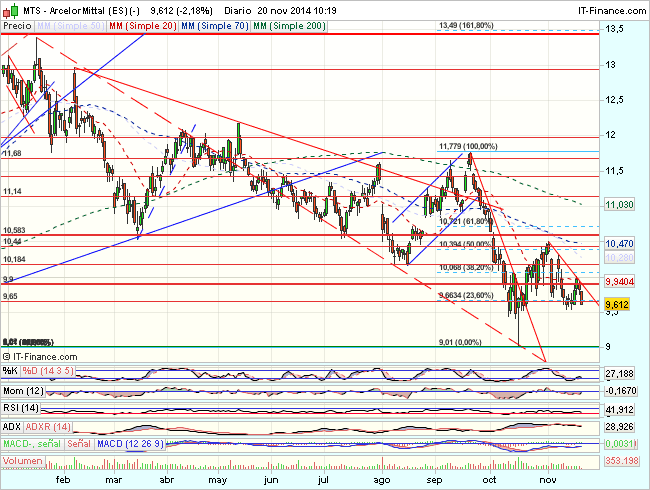Screen dimensions: 650x490
Task: Click the yellow 9,612 current price tag
Action: [620, 302]
